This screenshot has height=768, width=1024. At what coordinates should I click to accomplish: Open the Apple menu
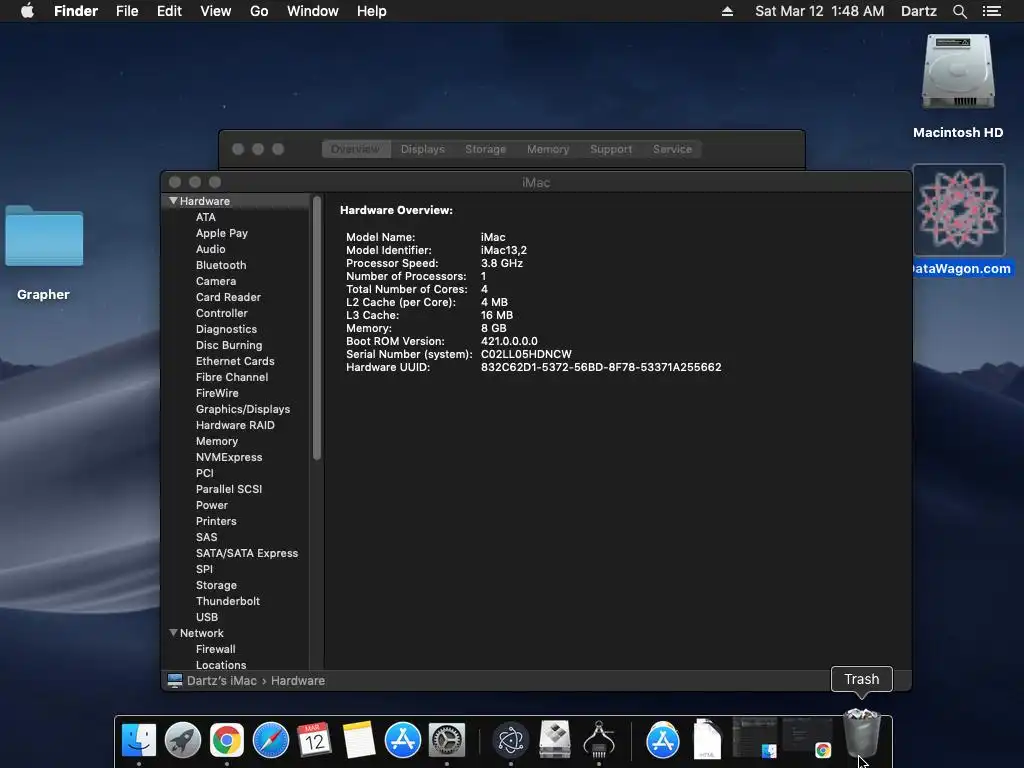pyautogui.click(x=27, y=11)
